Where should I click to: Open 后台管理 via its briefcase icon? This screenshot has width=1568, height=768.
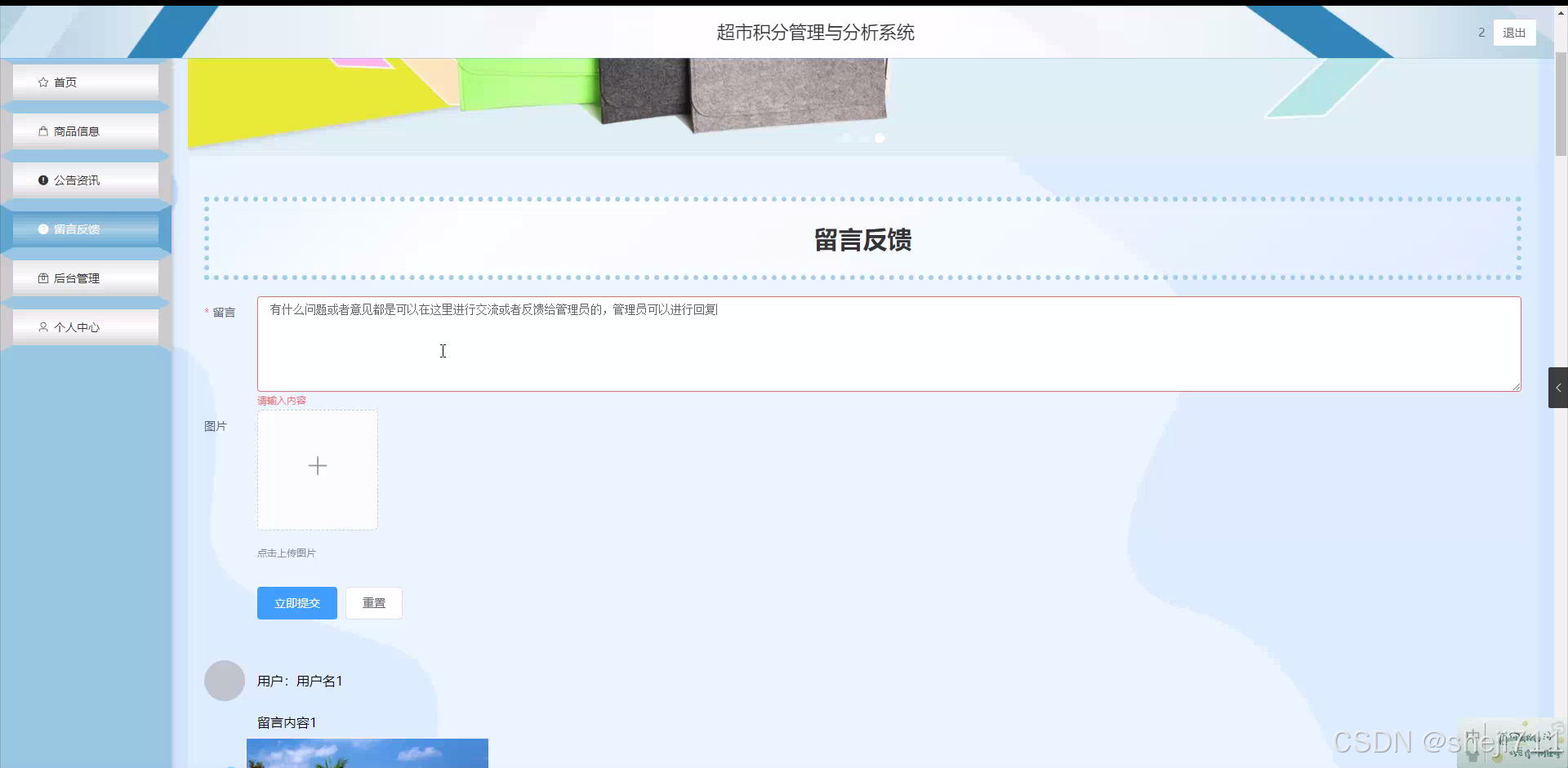43,277
